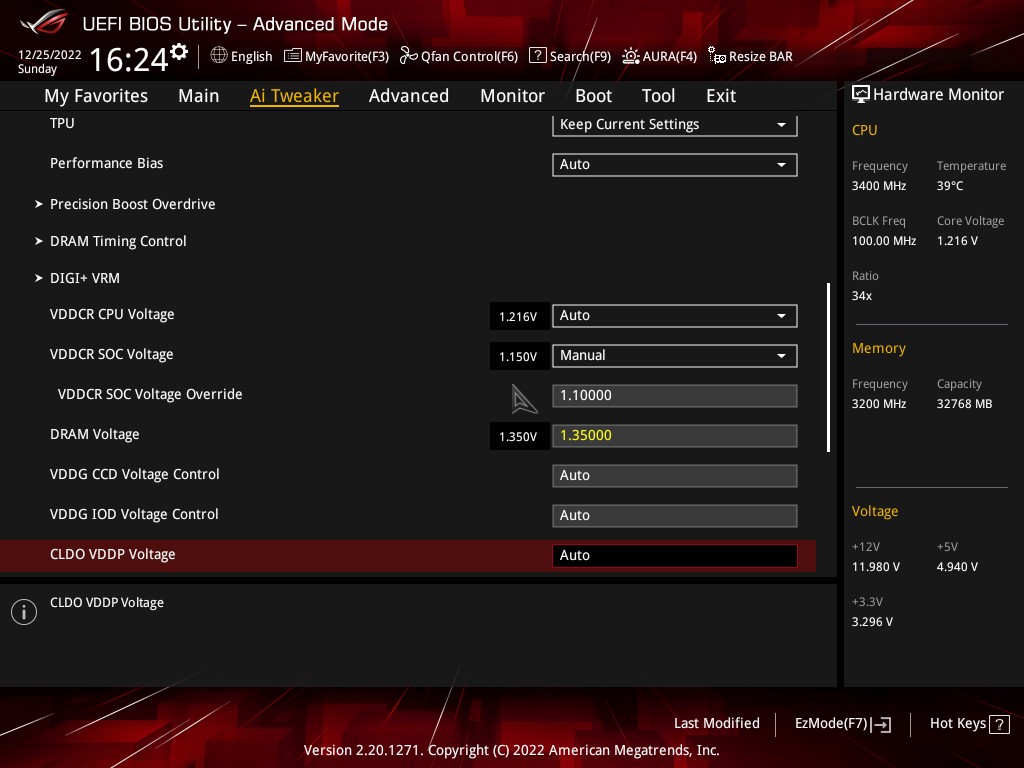Screen dimensions: 1024x768
Task: Open the Exit tab
Action: click(x=721, y=96)
